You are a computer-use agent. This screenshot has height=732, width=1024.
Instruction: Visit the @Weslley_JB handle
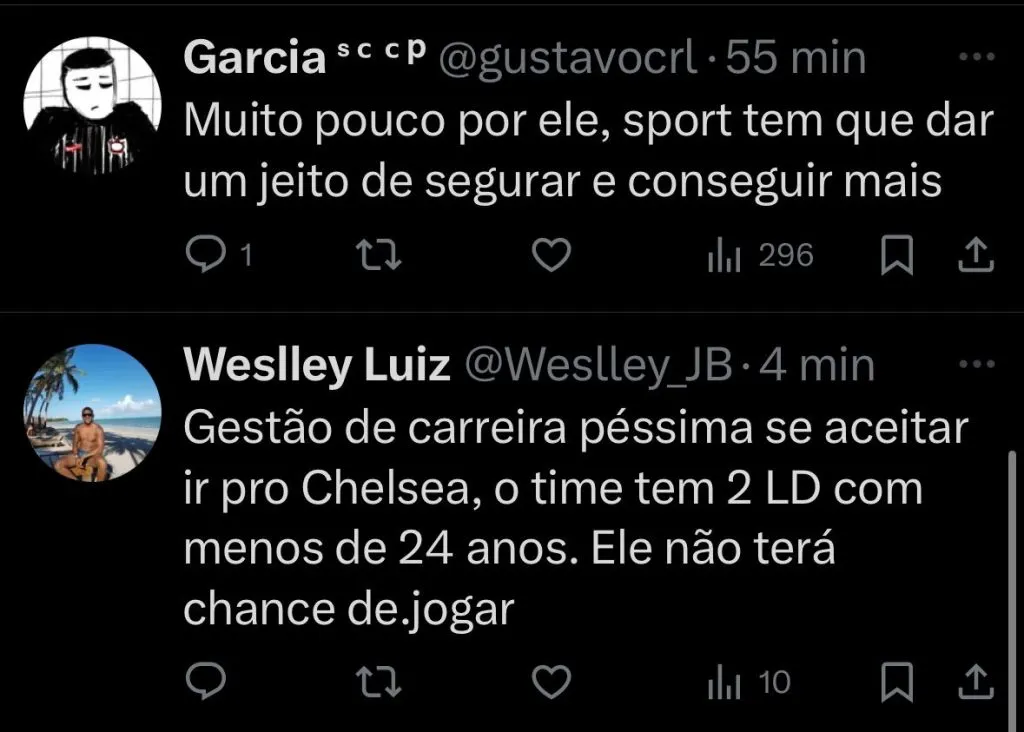598,367
